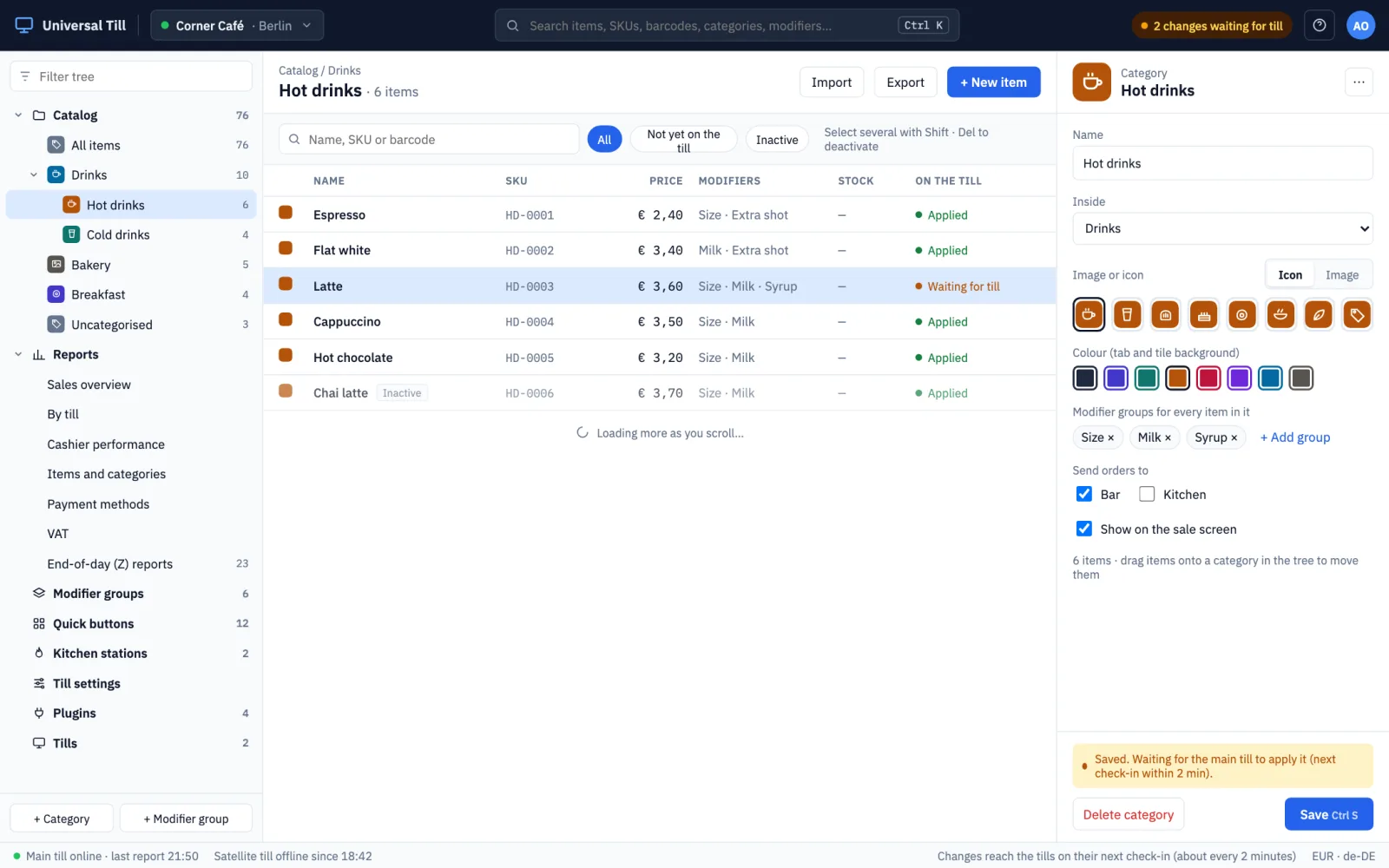
Task: Collapse the Catalog tree section
Action: pyautogui.click(x=18, y=115)
